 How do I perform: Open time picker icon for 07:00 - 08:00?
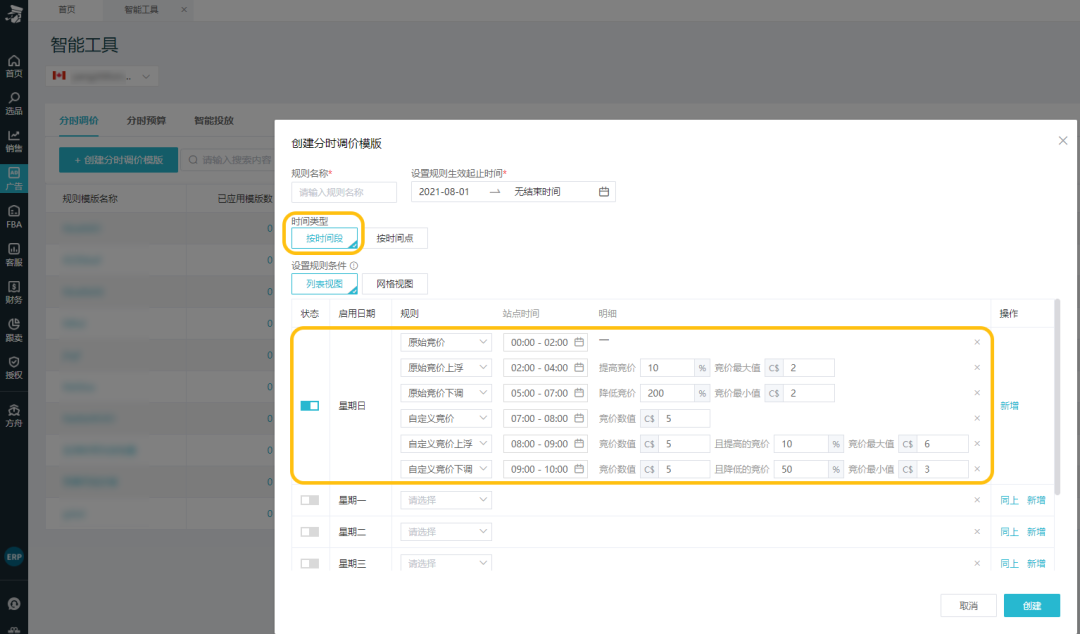[x=579, y=418]
